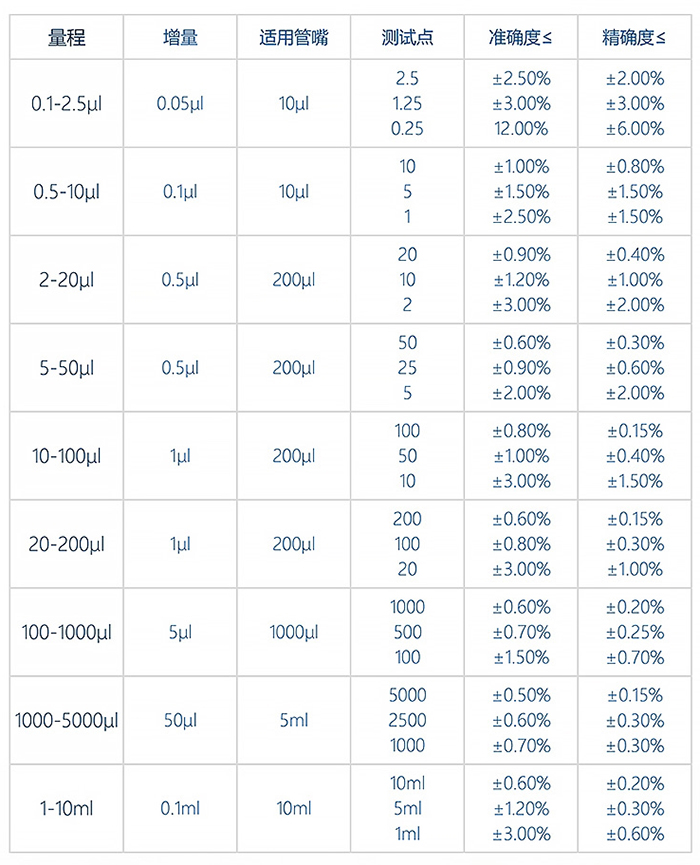Viewport: 700px width, 865px height.
Task: Click the 12.00% accuracy value
Action: tap(521, 128)
